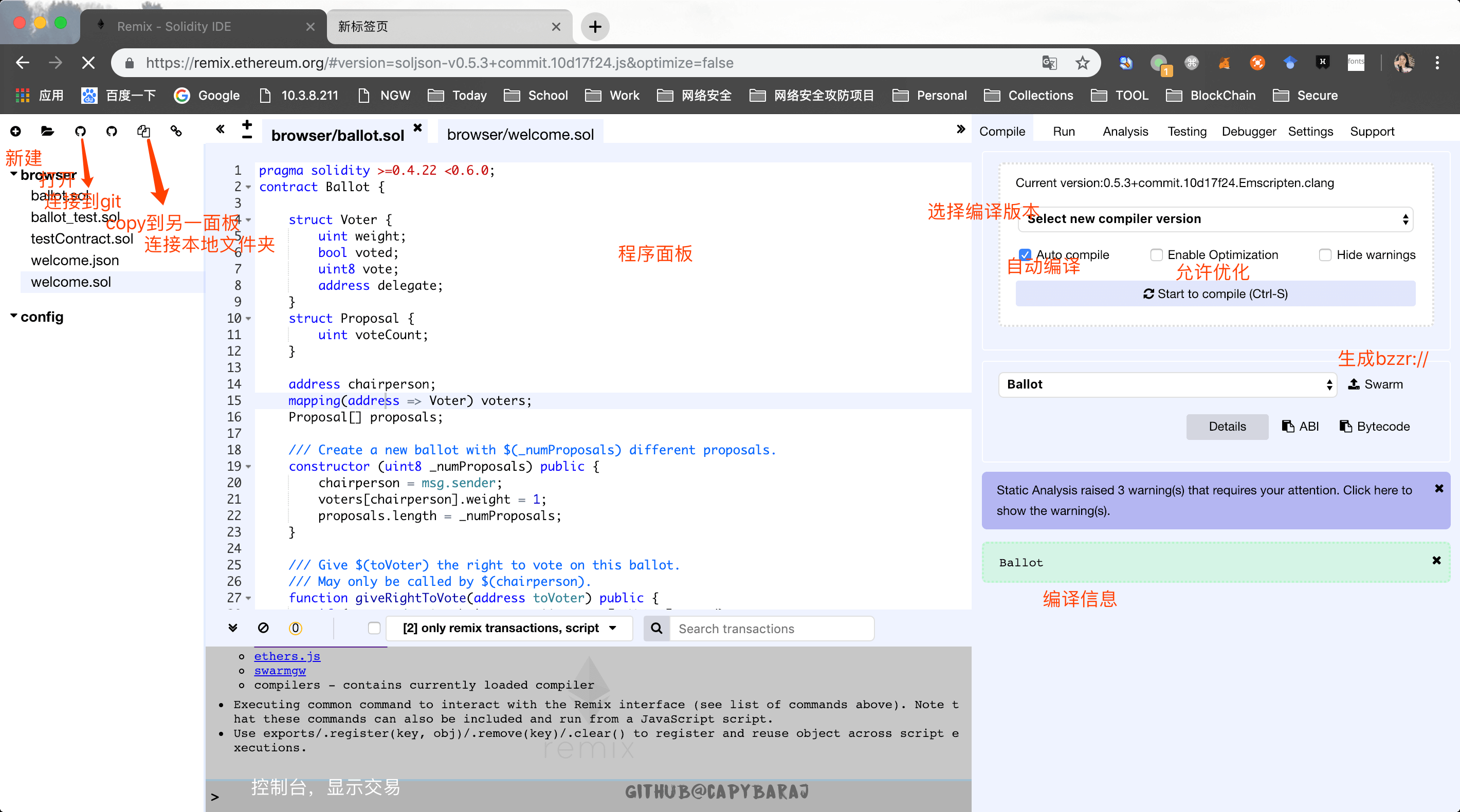Open the ethers.js link in console

[x=287, y=656]
